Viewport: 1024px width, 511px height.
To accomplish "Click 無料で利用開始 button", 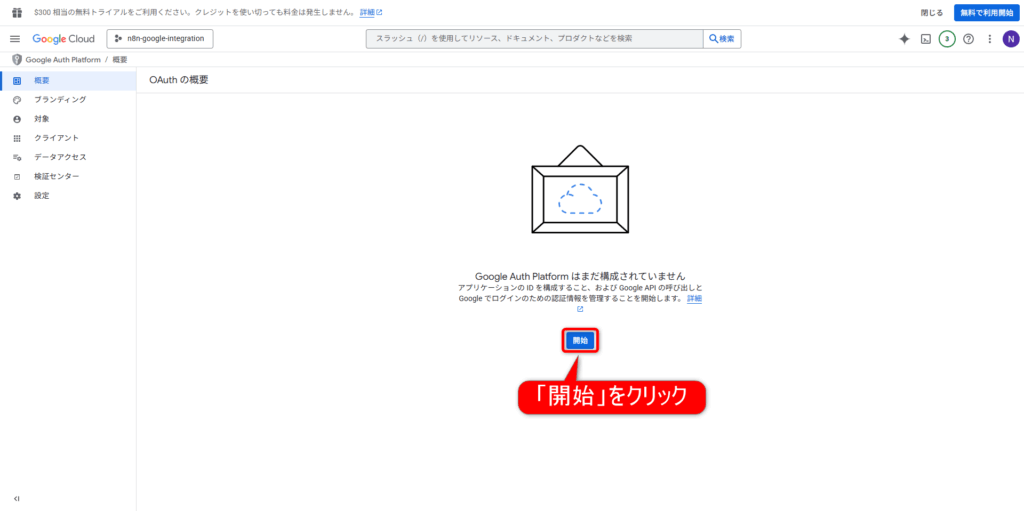I will tap(986, 12).
